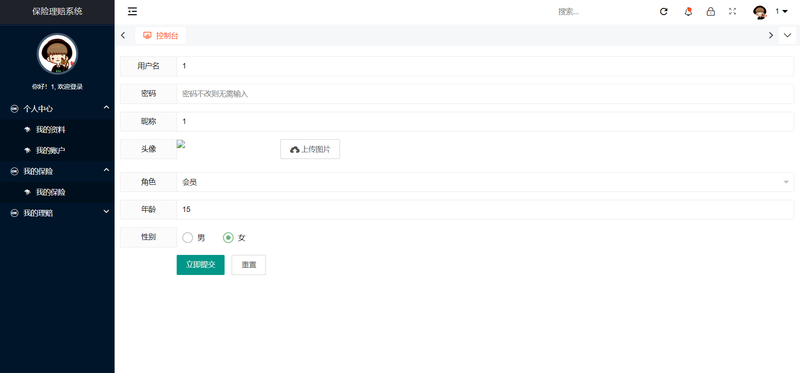
Task: Switch to the 控制台 tab
Action: (161, 35)
